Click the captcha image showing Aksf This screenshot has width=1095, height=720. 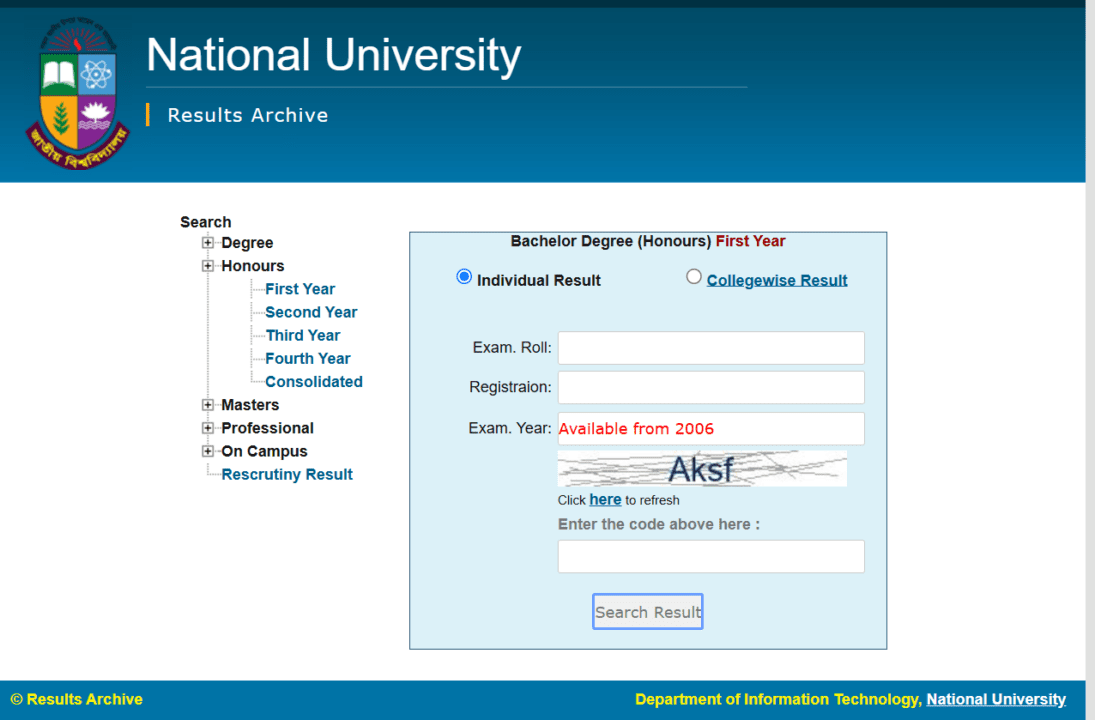pos(701,467)
